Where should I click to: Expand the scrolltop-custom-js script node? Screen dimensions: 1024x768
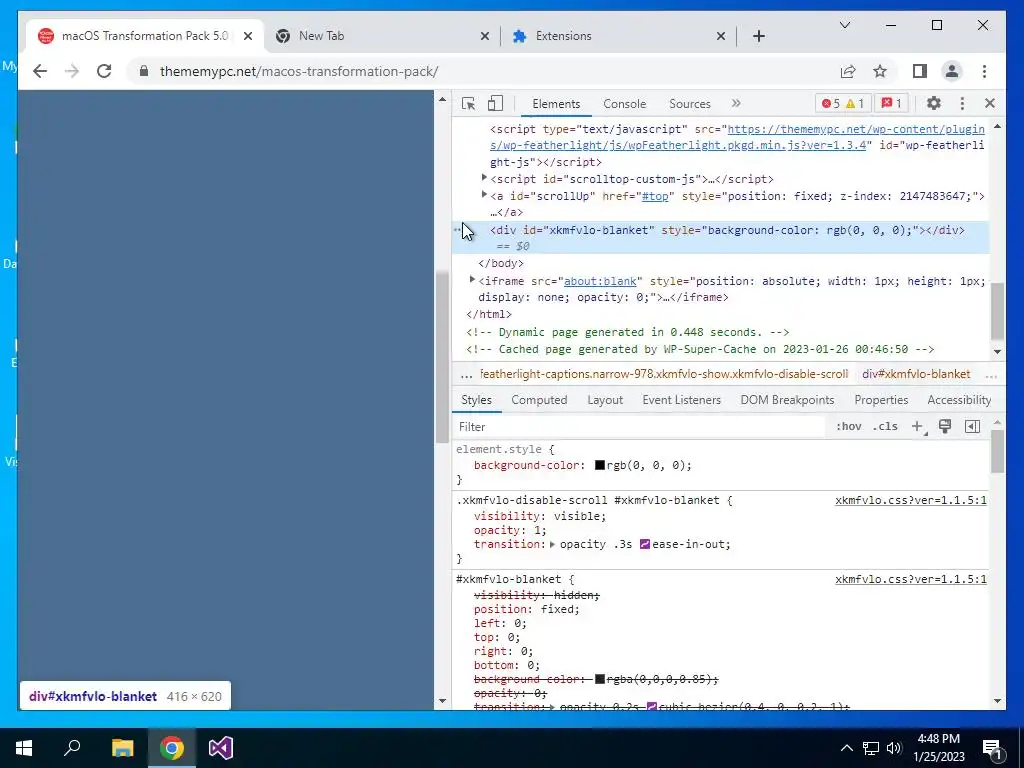pyautogui.click(x=484, y=178)
